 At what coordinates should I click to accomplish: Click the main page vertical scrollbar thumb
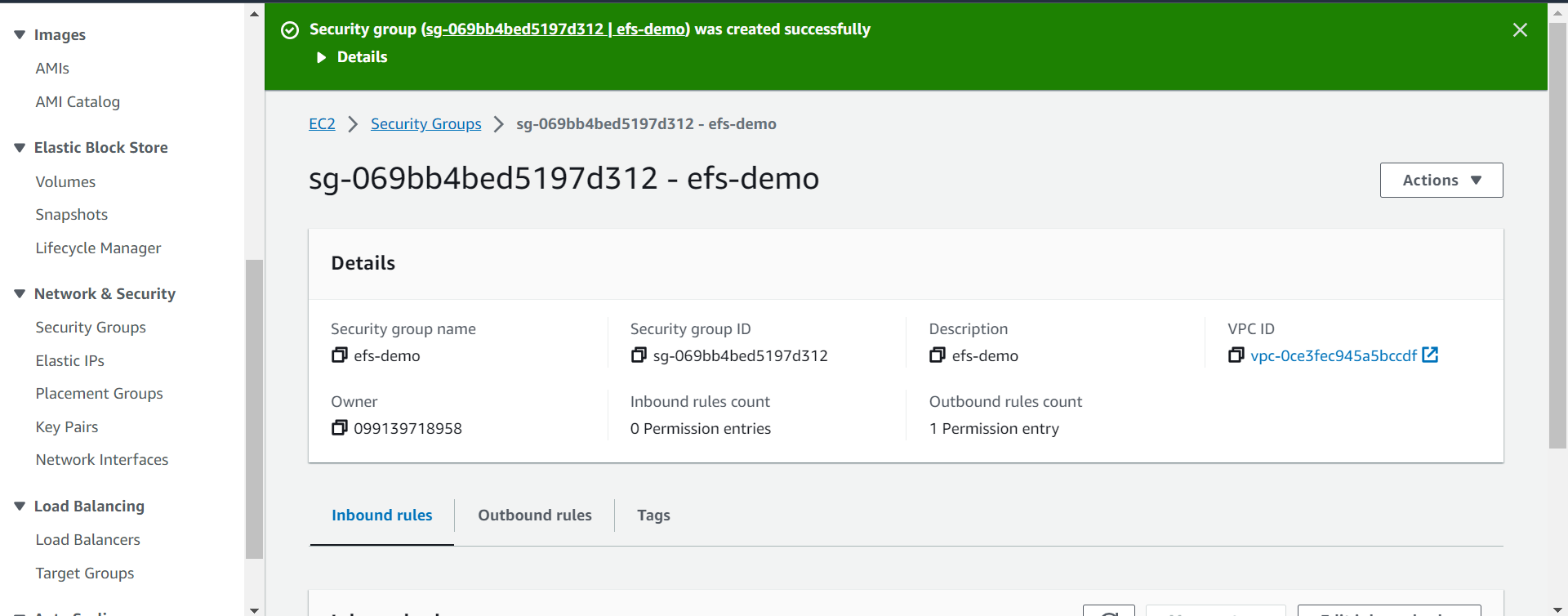click(1558, 235)
